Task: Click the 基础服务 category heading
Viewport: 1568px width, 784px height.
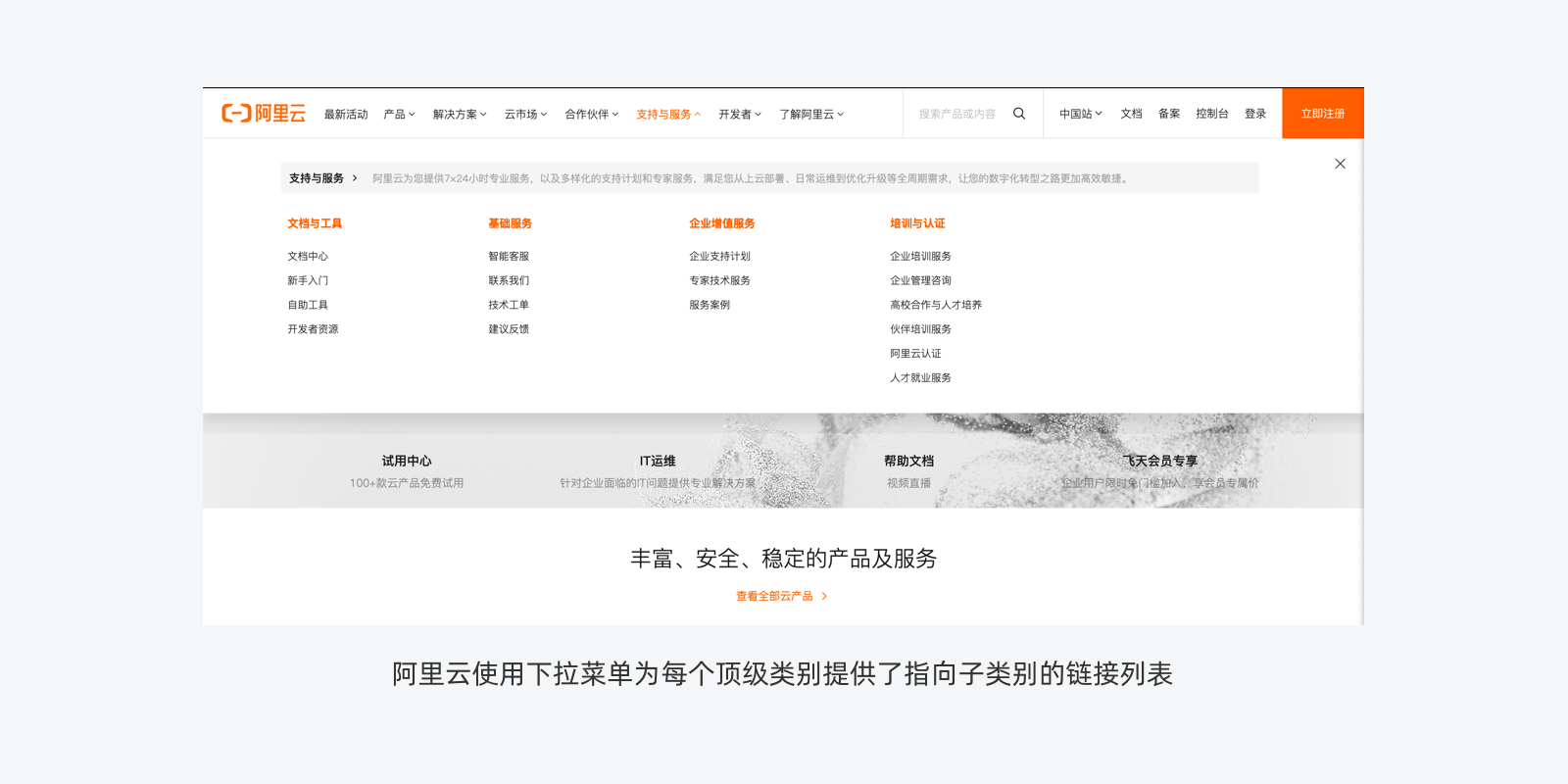Action: tap(510, 223)
